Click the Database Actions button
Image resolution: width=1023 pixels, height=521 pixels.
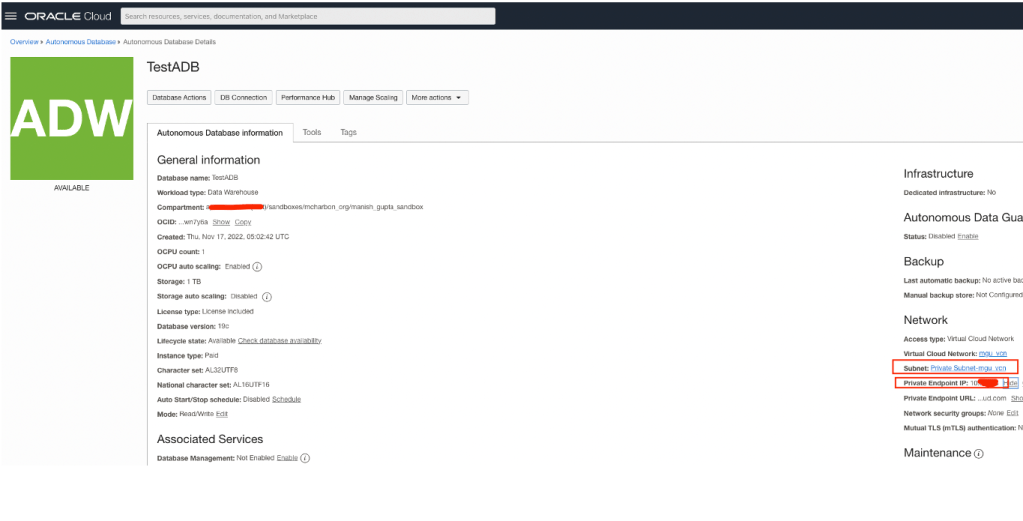pos(179,98)
